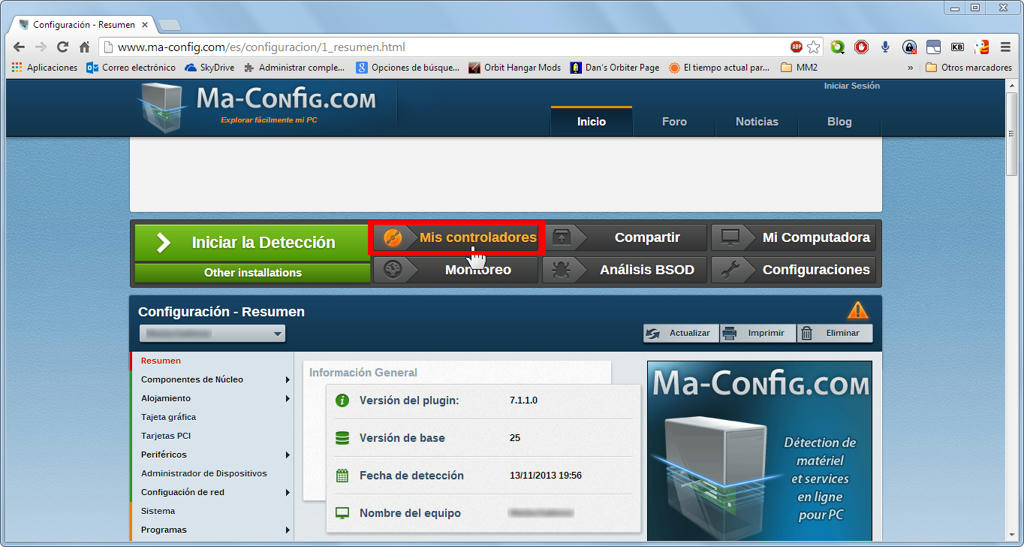The height and width of the screenshot is (547, 1024).
Task: Select Resumen in the sidebar
Action: coord(161,360)
